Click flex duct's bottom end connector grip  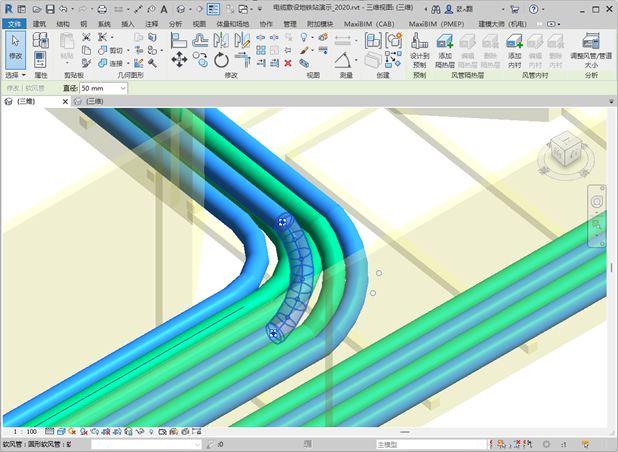(x=272, y=335)
